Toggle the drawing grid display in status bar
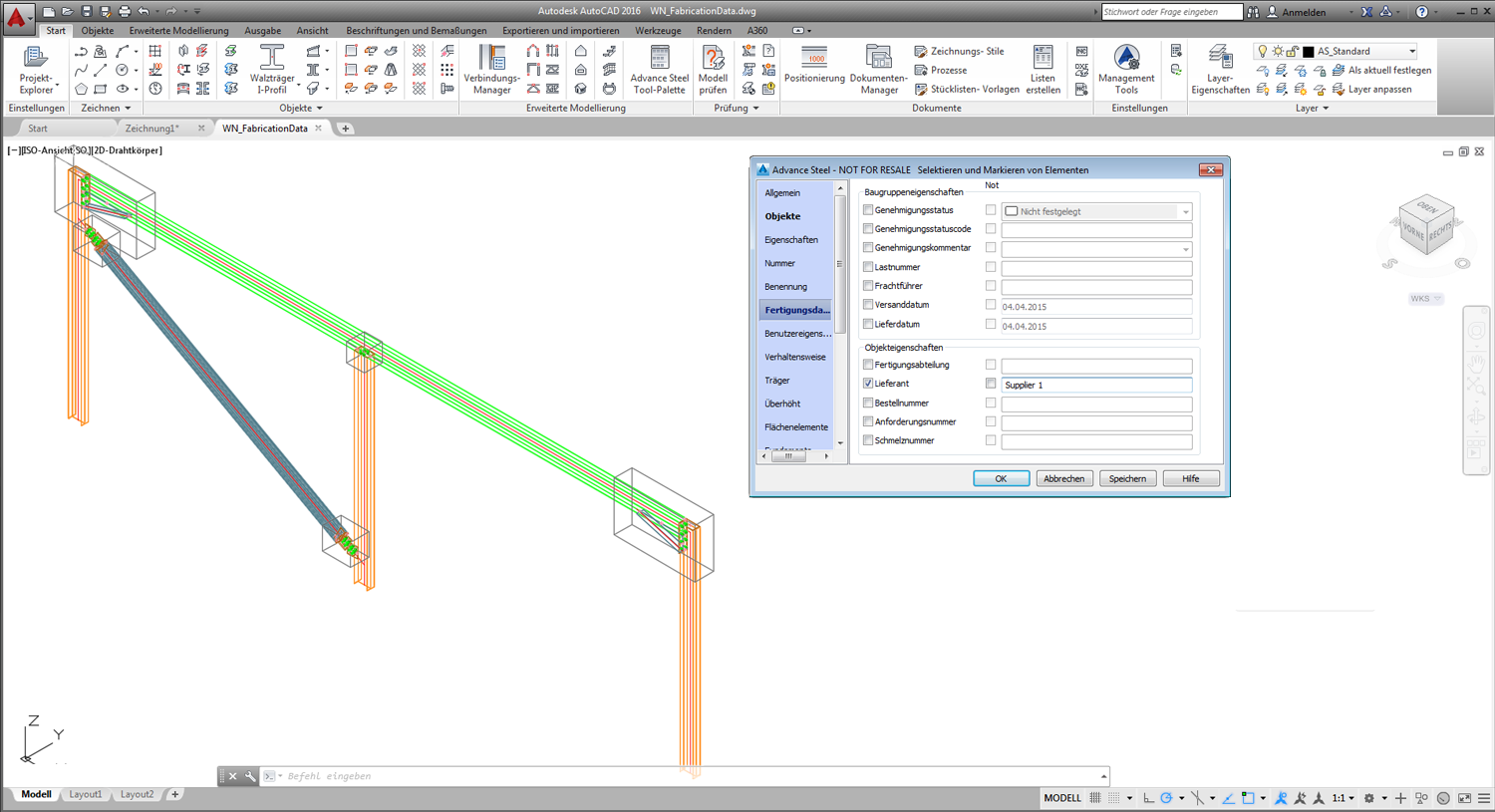 (1095, 798)
